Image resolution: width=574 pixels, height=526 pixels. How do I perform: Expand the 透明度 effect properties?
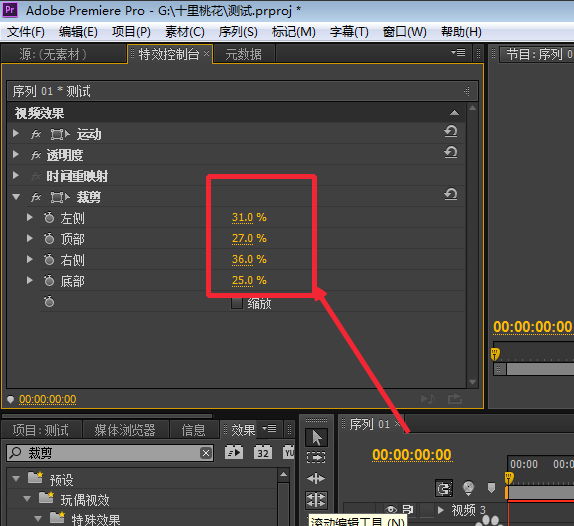click(16, 154)
